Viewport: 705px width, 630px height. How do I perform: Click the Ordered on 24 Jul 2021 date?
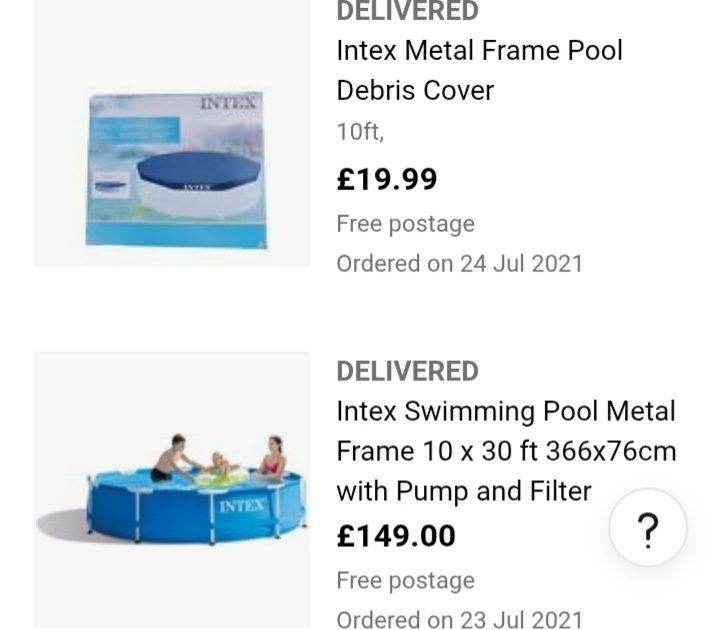pos(459,264)
